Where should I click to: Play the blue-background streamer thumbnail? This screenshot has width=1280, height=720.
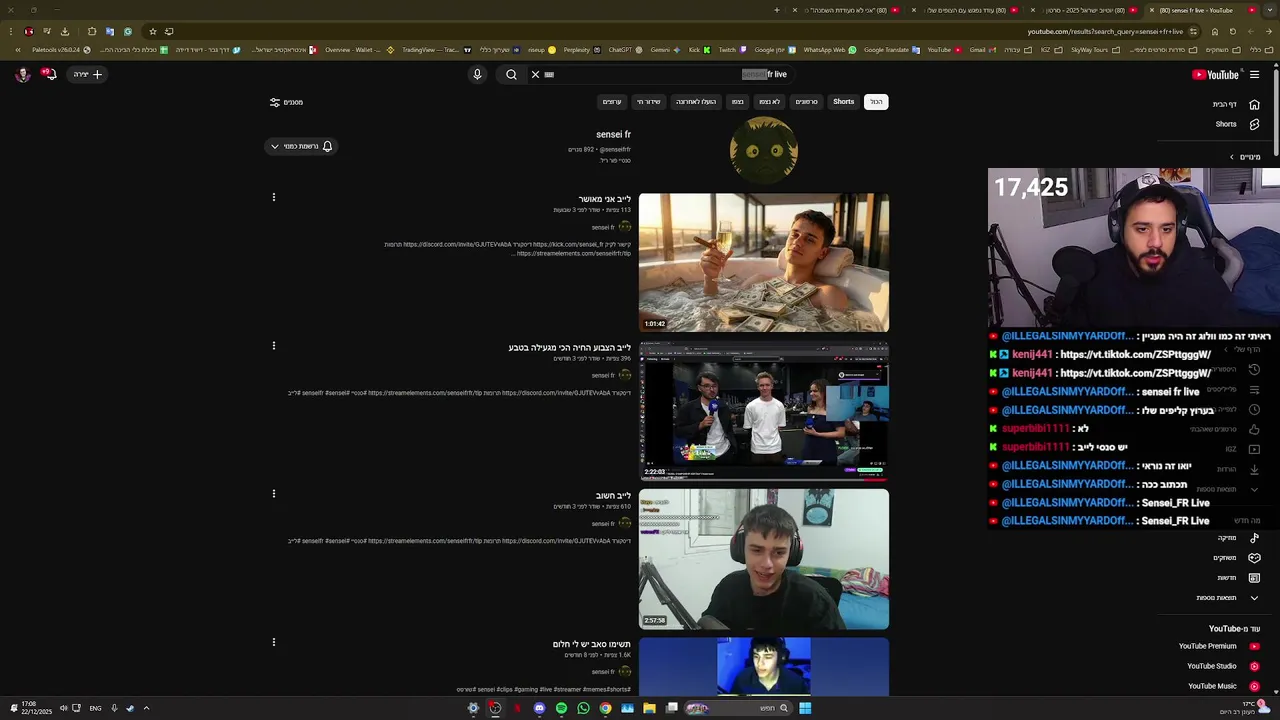[764, 667]
